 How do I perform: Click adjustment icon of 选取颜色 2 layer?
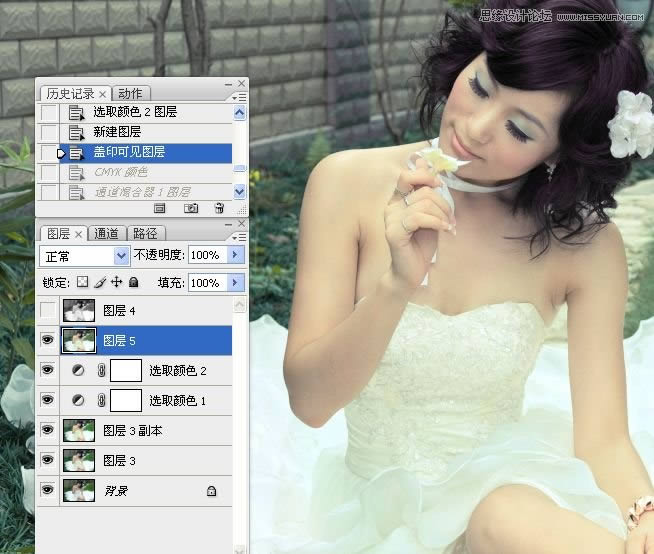79,371
